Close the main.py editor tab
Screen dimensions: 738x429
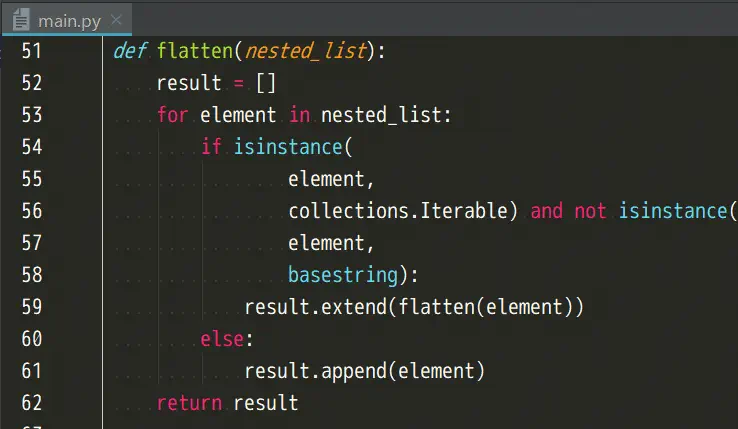click(x=116, y=20)
